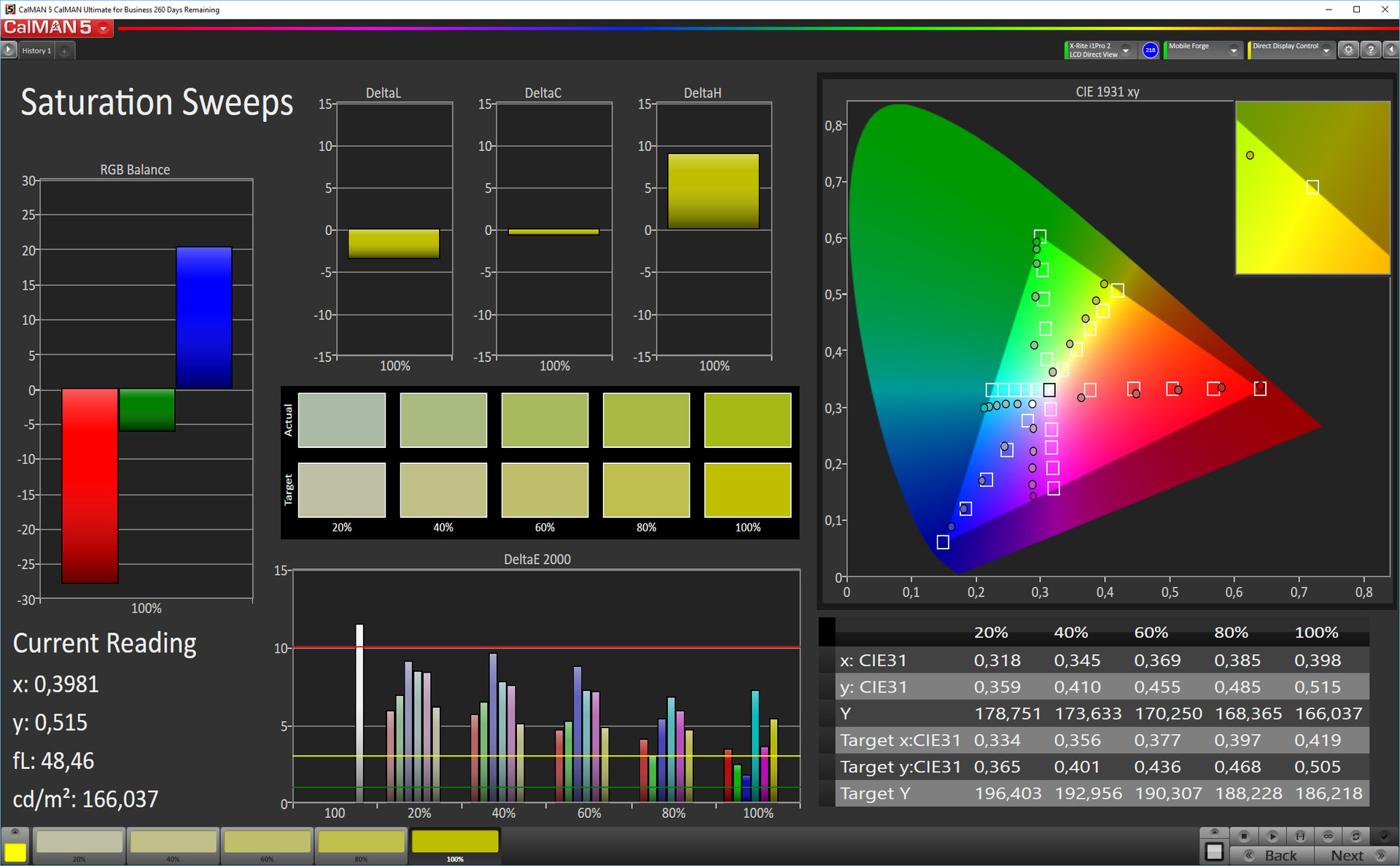Viewport: 1400px width, 866px height.
Task: Click the blue 218 meter indicator
Action: pos(1150,50)
